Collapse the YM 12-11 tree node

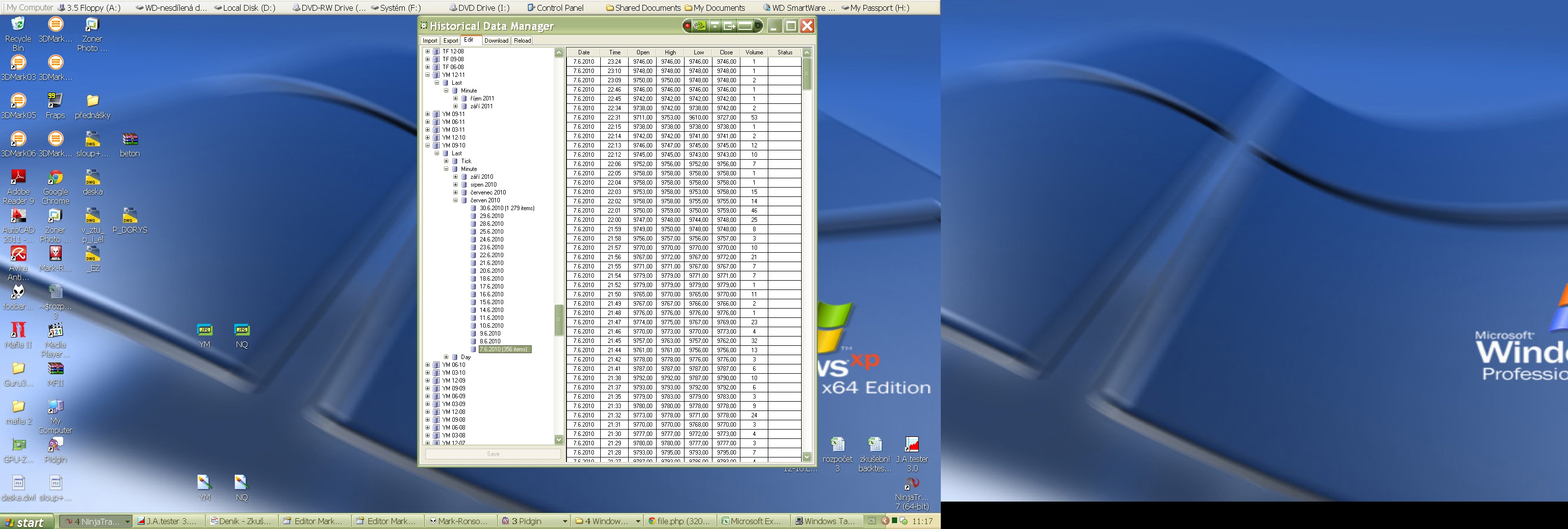tap(427, 75)
